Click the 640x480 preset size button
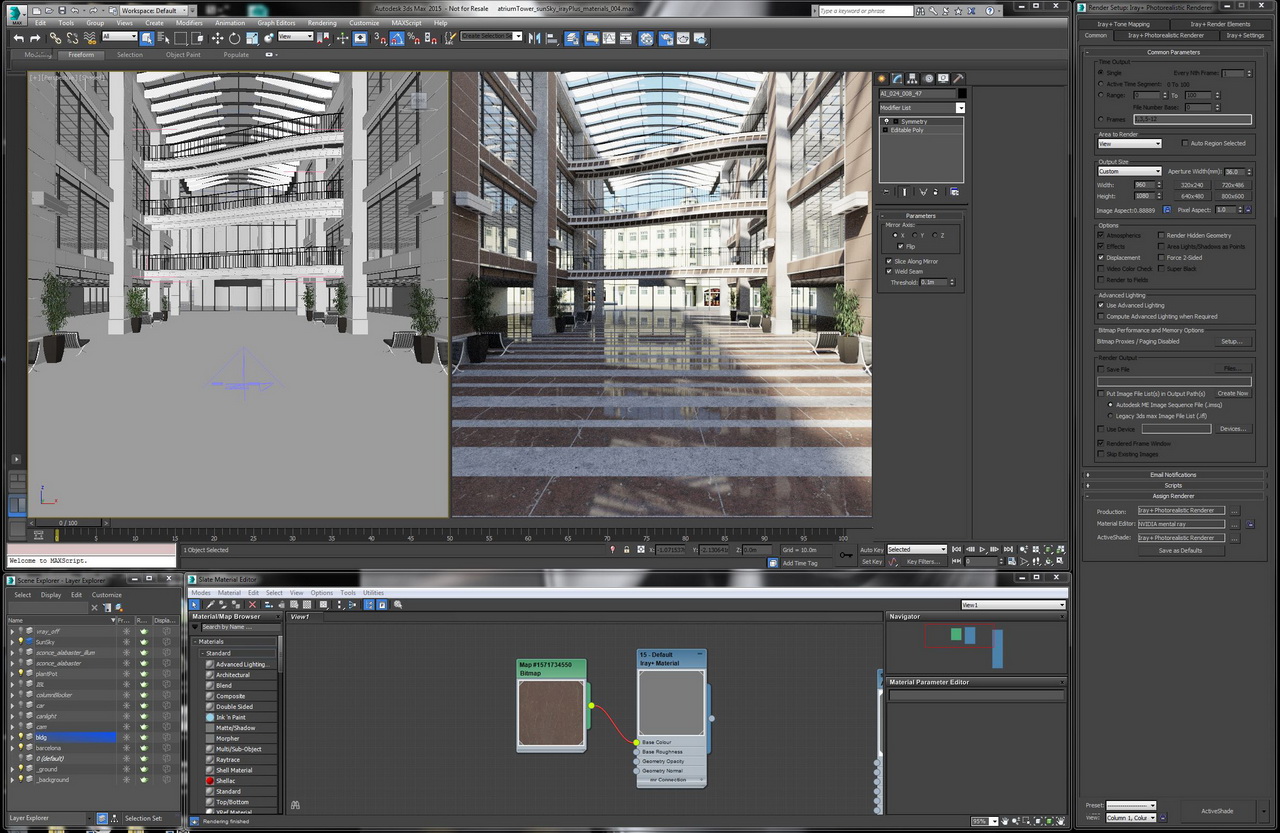This screenshot has width=1280, height=833. (x=1191, y=196)
